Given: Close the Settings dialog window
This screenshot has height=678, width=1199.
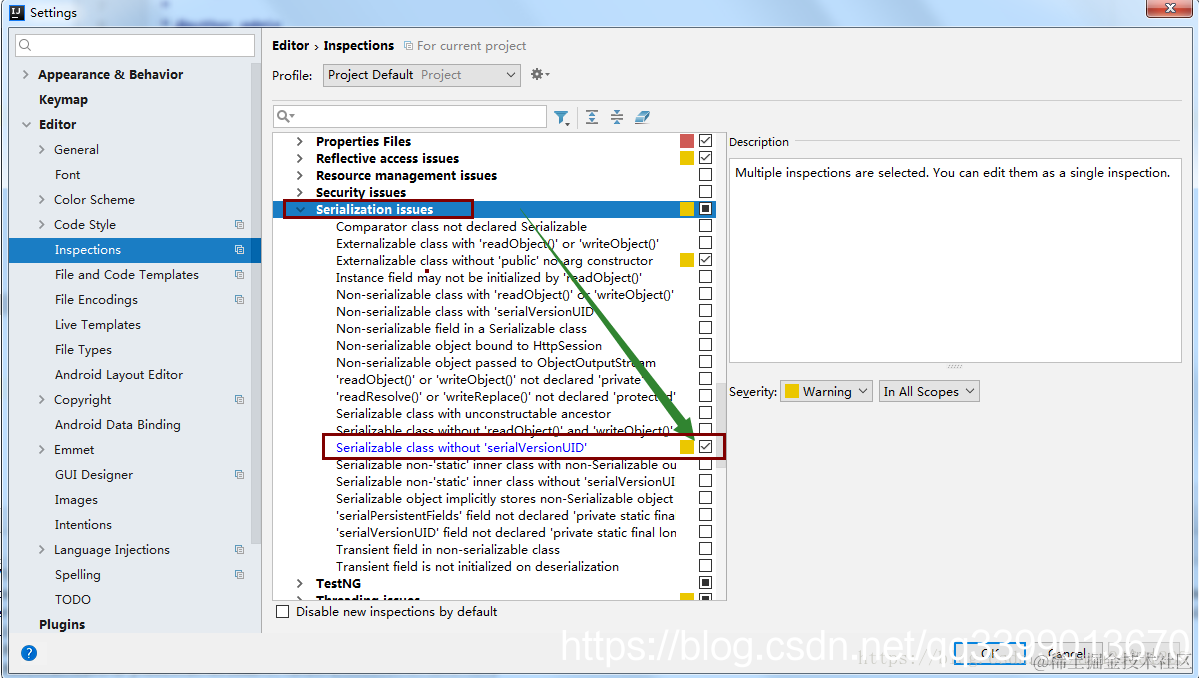Looking at the screenshot, I should click(x=1170, y=8).
